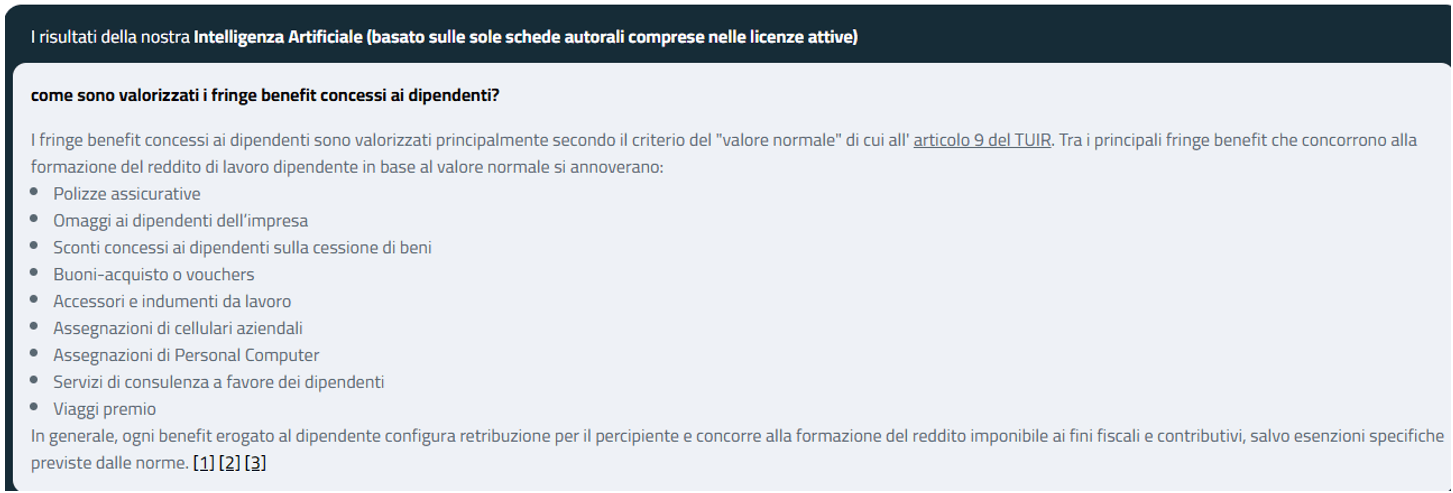The image size is (1453, 493).
Task: Select "Omaggi ai dipendenti dell'impresa" bullet text
Action: click(180, 221)
